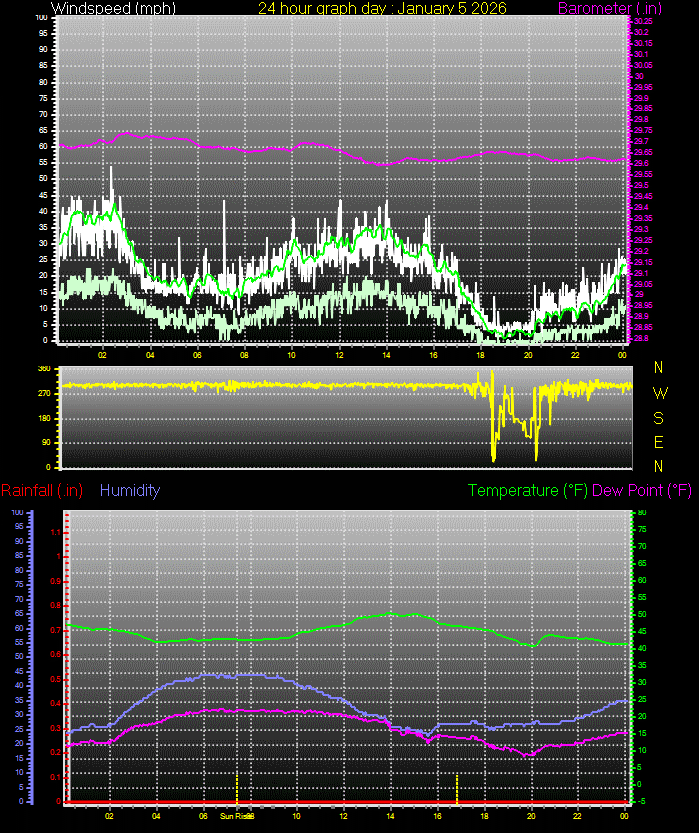This screenshot has width=699, height=833.
Task: Click the tallest wind gust spike near 02:30
Action: (x=112, y=170)
